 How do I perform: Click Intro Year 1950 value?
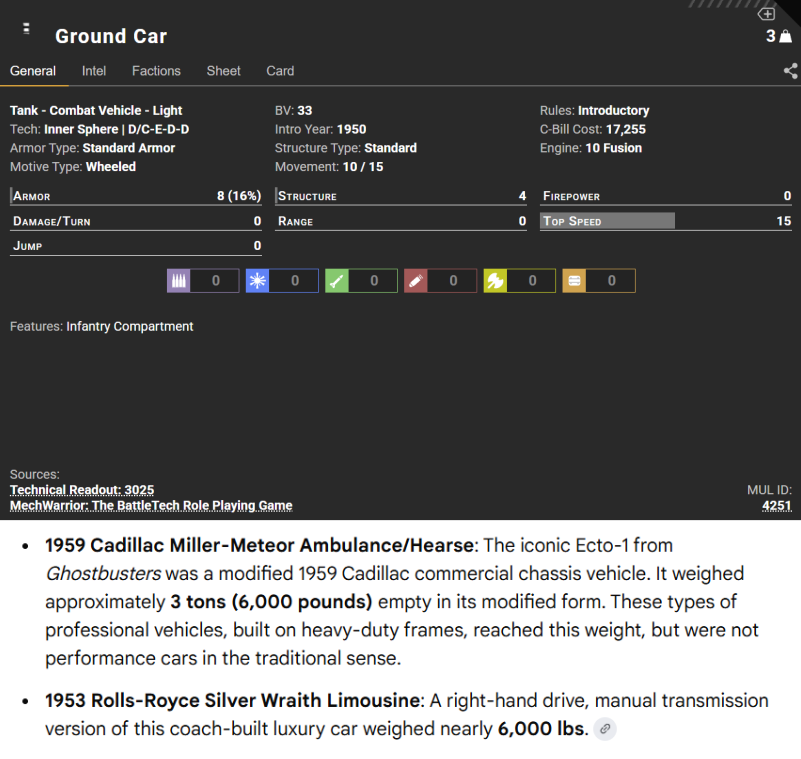point(351,129)
